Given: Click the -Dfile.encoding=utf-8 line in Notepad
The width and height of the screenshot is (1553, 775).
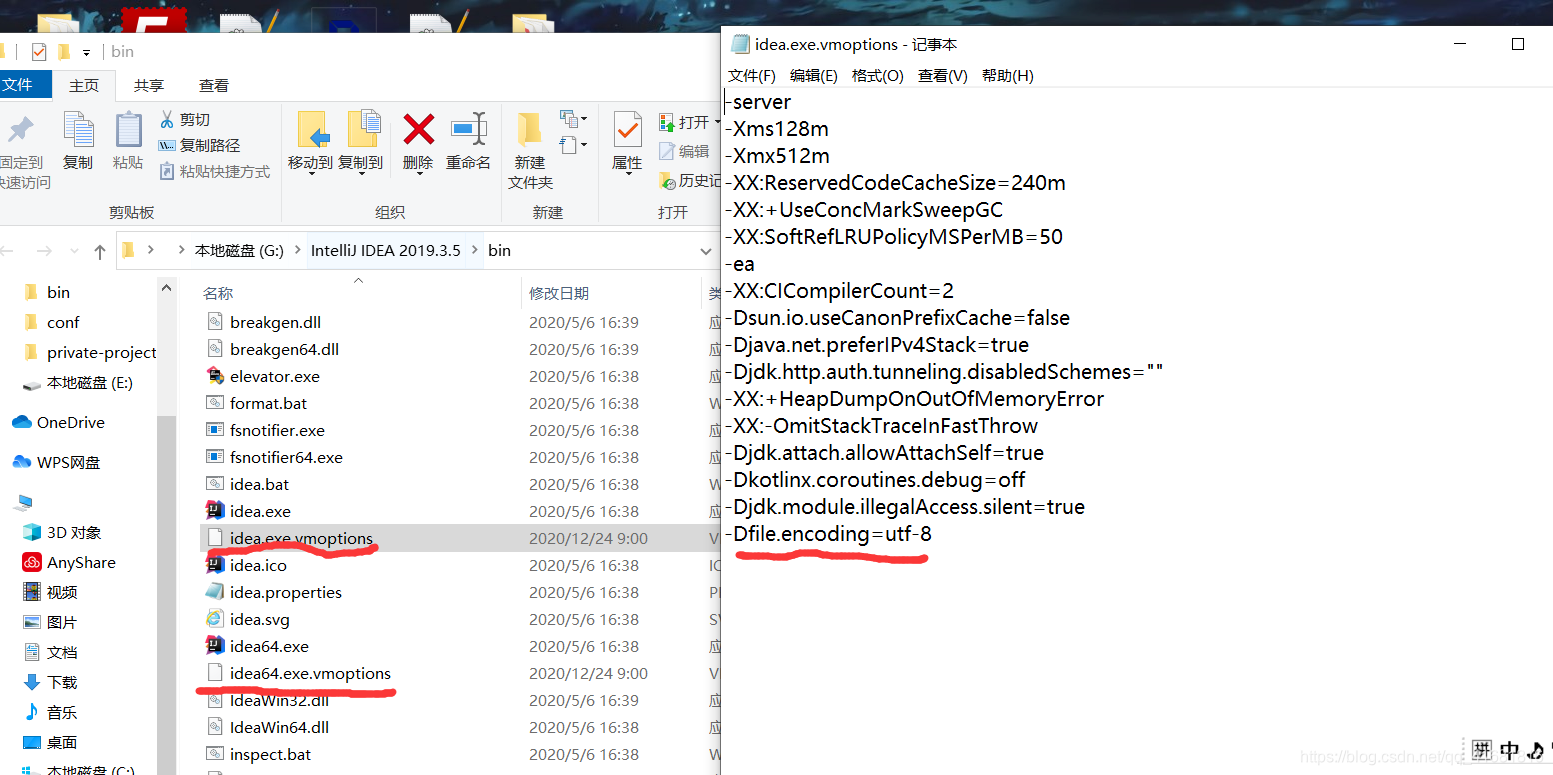Looking at the screenshot, I should tap(829, 533).
